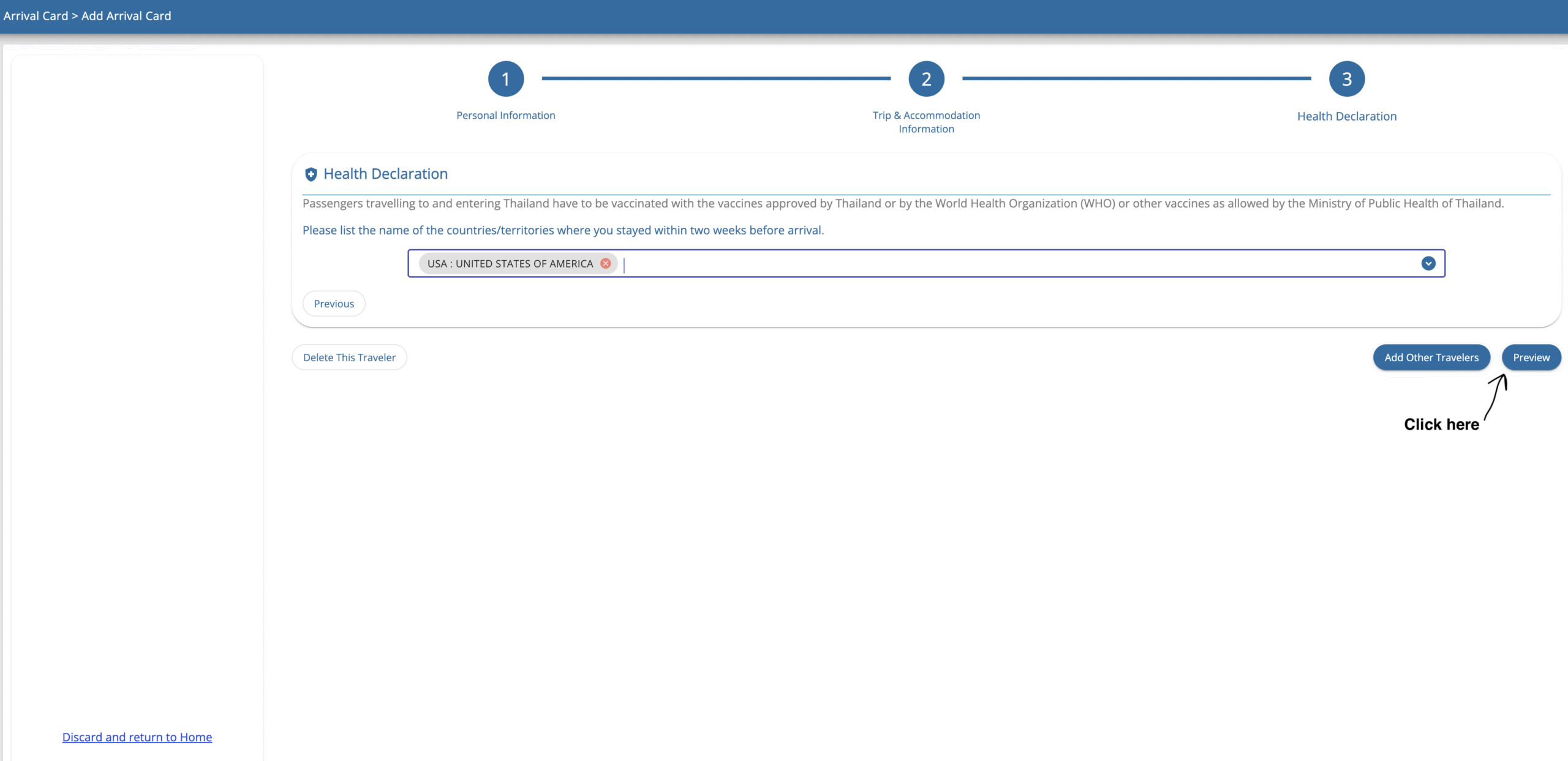Click the step 2 circle icon
1568x761 pixels.
click(926, 79)
